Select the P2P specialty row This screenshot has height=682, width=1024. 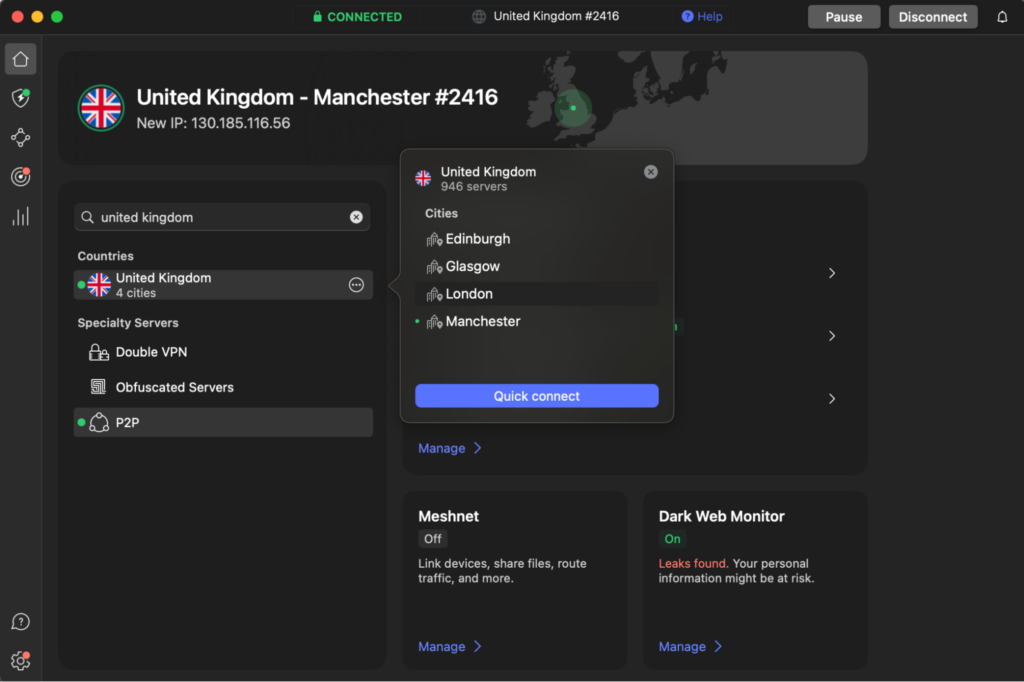tap(223, 423)
